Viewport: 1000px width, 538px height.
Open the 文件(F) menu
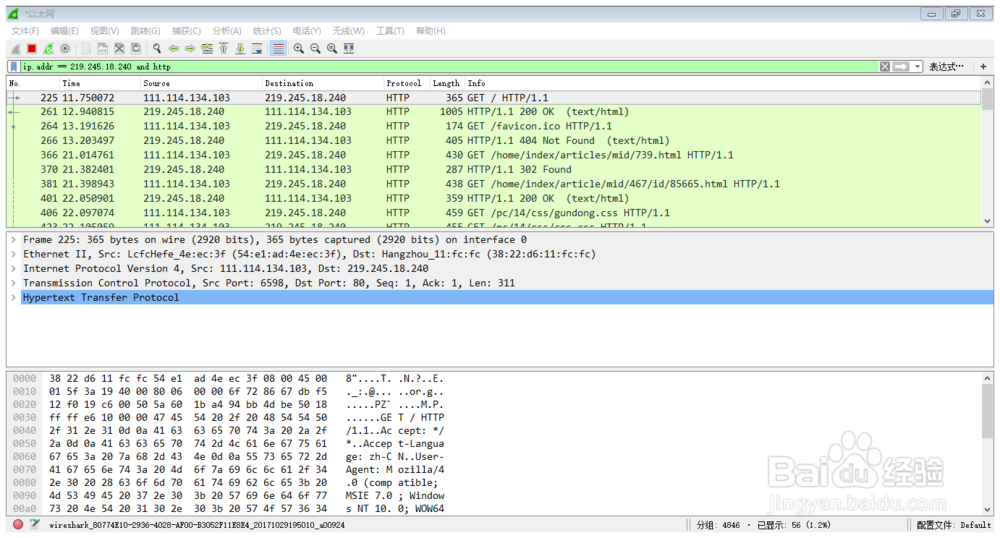(x=25, y=31)
